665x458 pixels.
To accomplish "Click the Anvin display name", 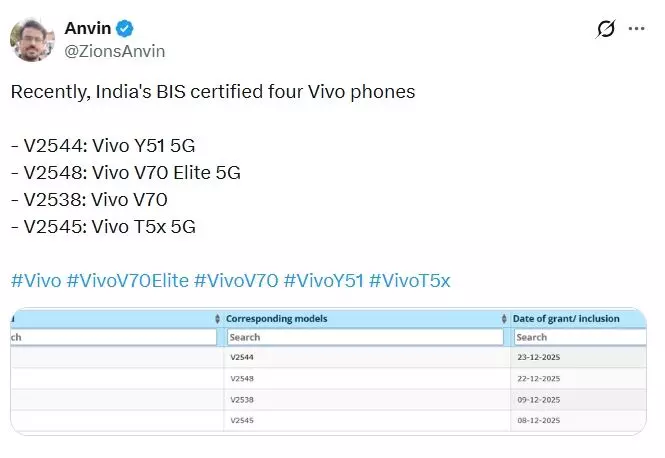I will pos(86,29).
